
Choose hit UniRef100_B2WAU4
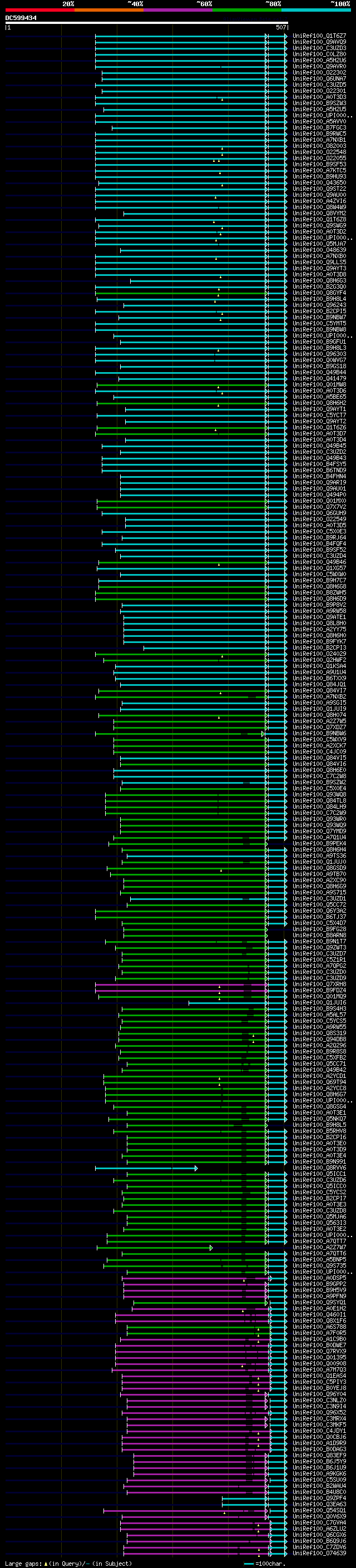pyautogui.click(x=319, y=1486)
